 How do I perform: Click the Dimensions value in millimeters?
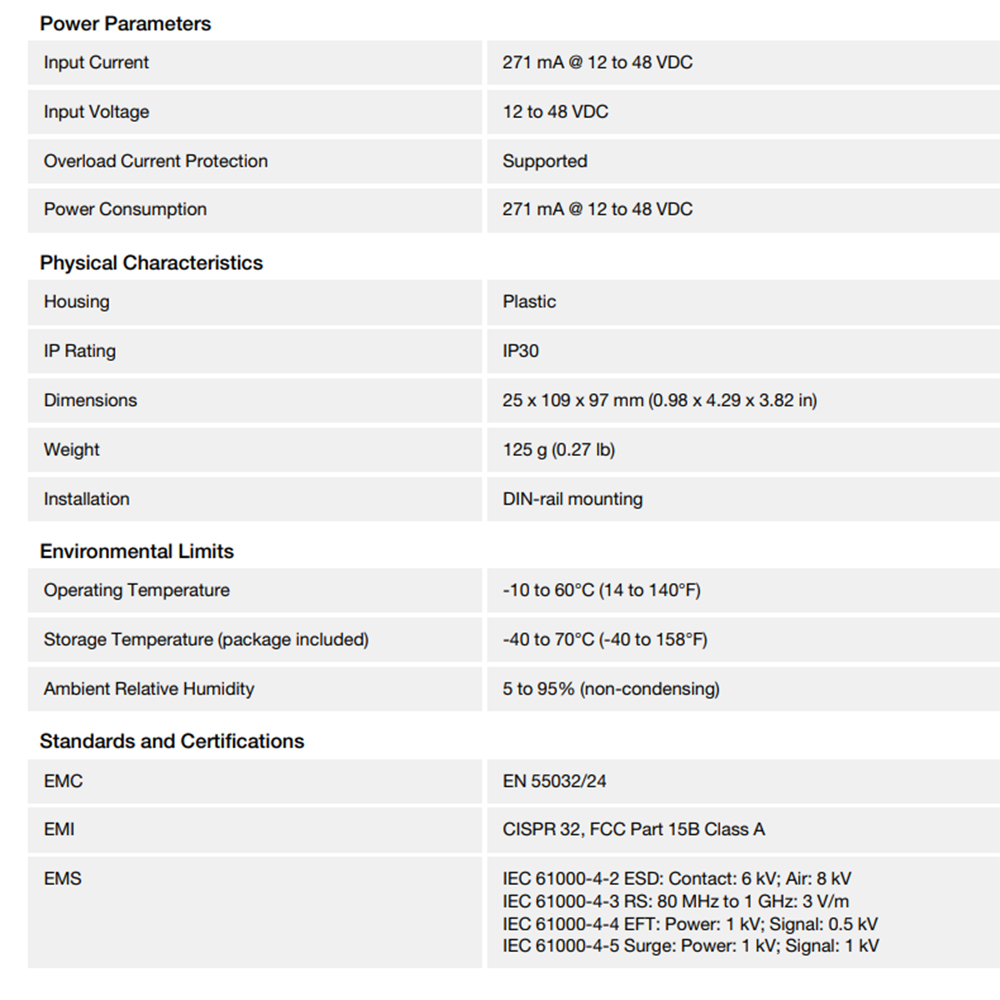click(573, 400)
